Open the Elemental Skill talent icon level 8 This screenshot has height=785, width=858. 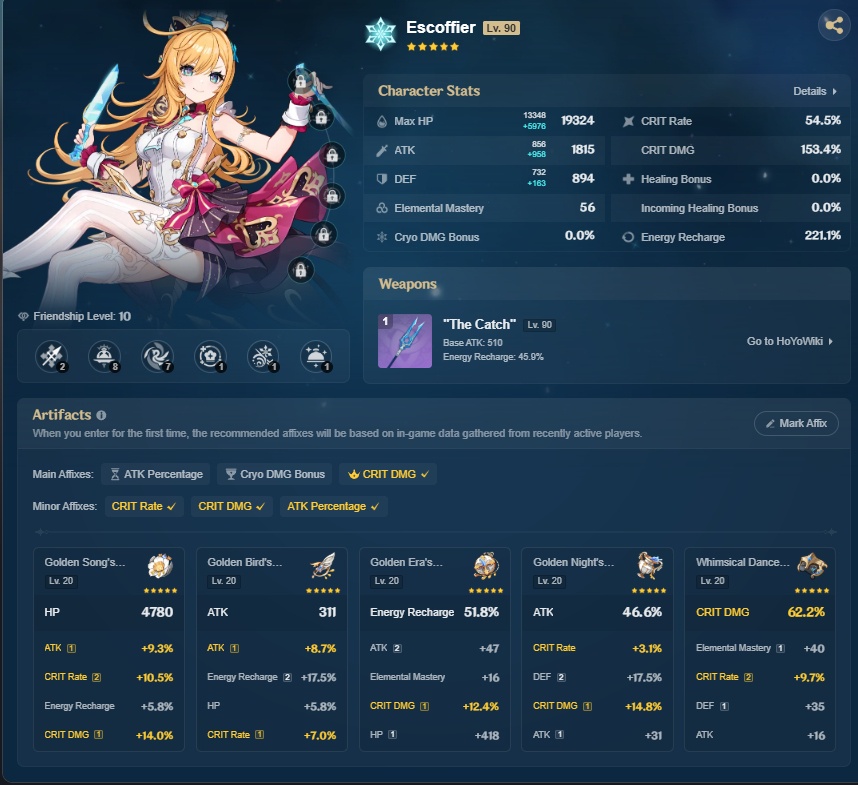(105, 357)
